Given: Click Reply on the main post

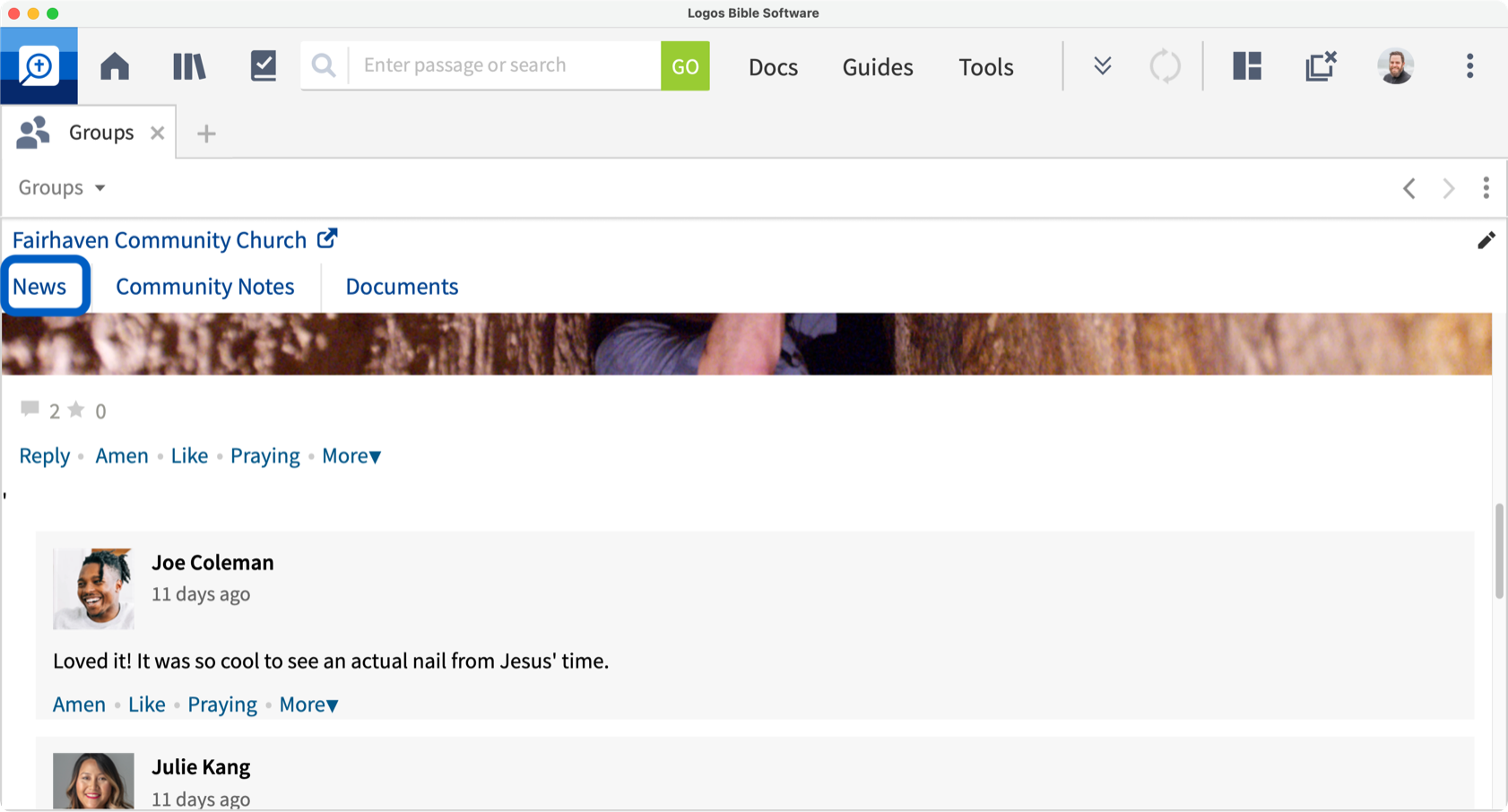Looking at the screenshot, I should point(44,455).
